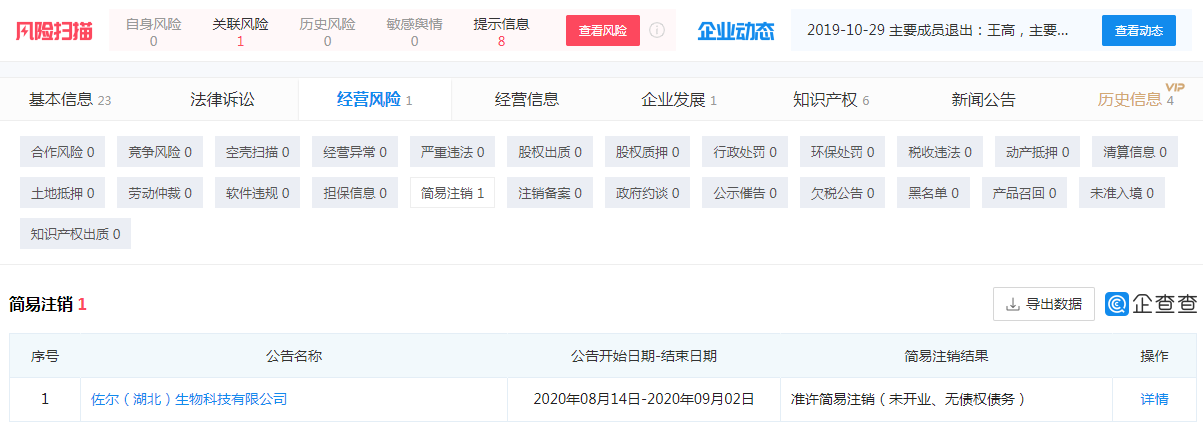Viewport: 1203px width, 431px height.
Task: Open the 知识产权 tab
Action: (x=830, y=99)
